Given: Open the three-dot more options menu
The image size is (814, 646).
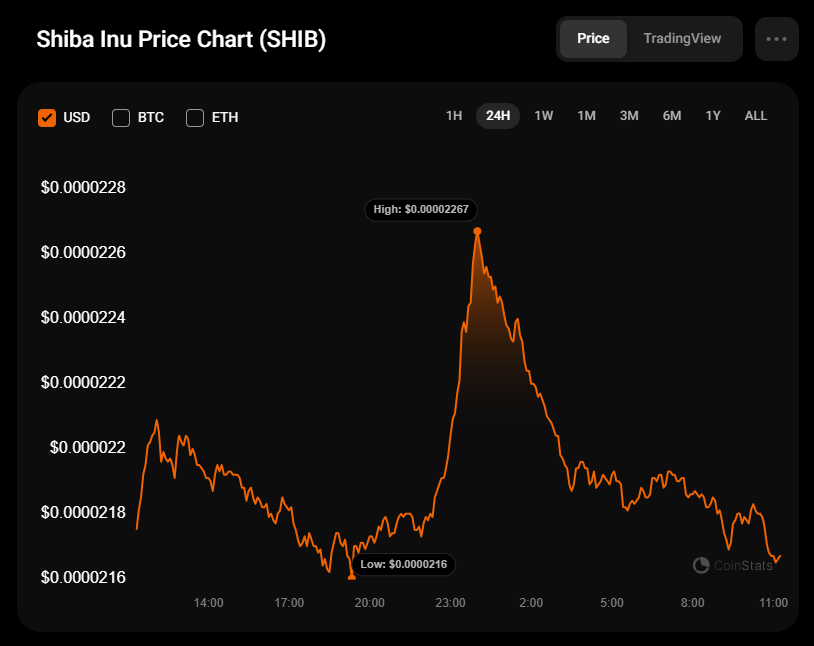Looking at the screenshot, I should pos(777,39).
